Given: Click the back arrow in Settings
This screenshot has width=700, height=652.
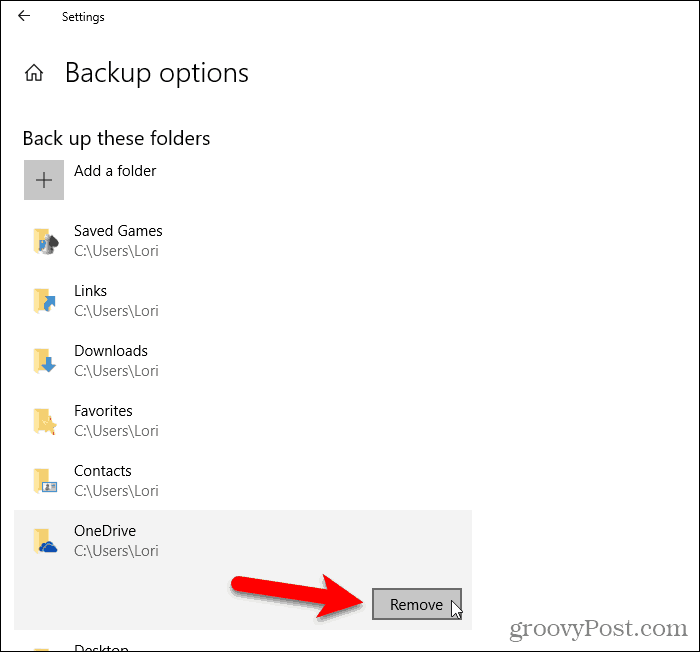Looking at the screenshot, I should tap(24, 16).
